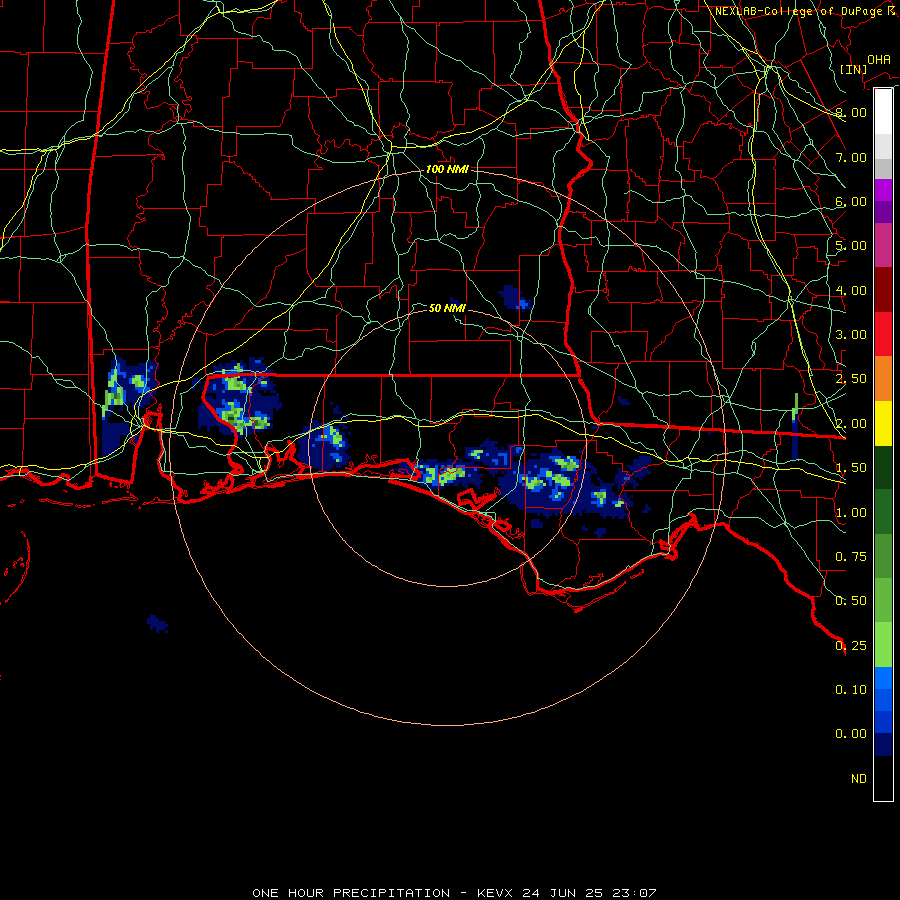Select the 7.00 scale value
Viewport: 900px width, 900px height.
[x=851, y=157]
